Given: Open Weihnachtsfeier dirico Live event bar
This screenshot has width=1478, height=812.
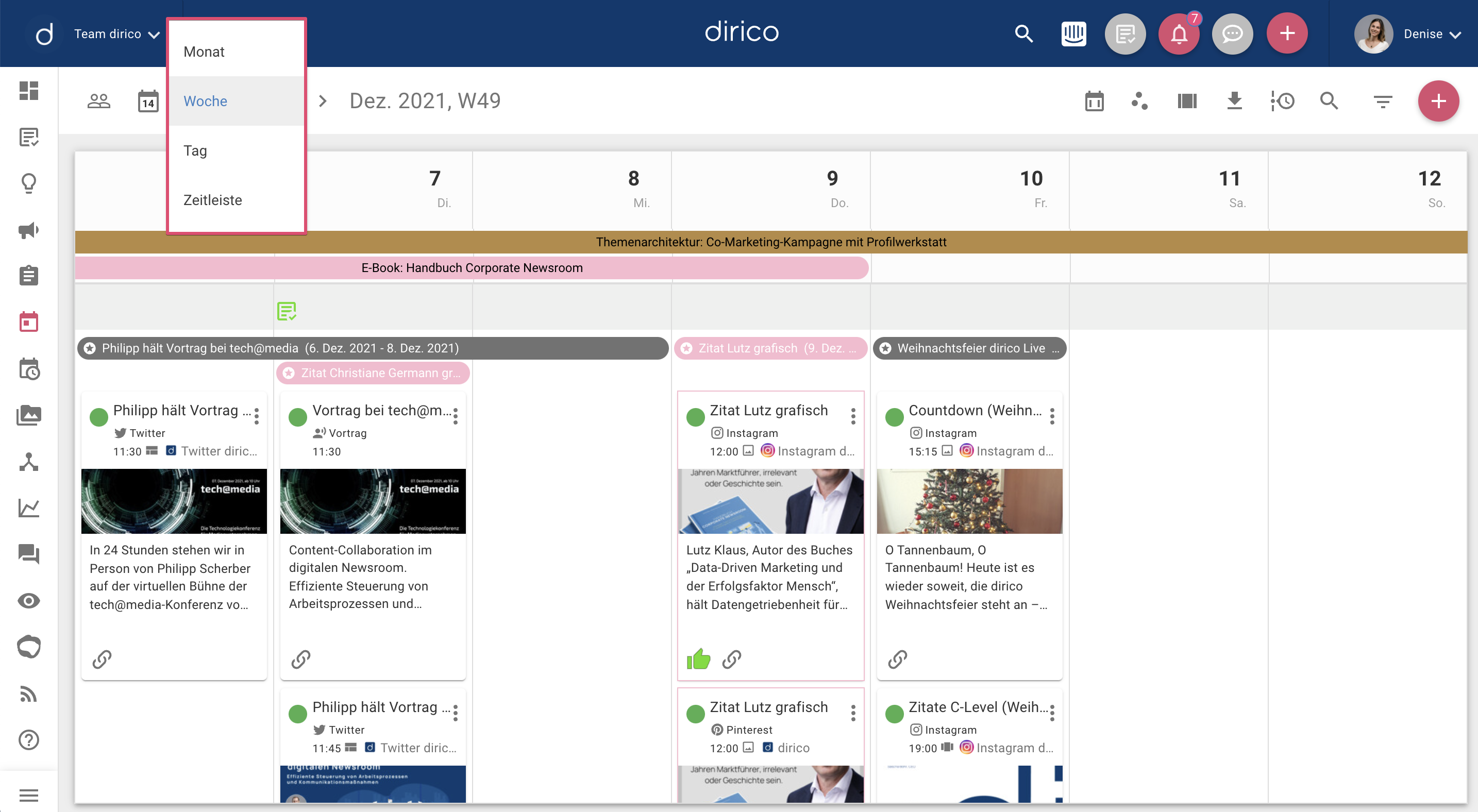Looking at the screenshot, I should tap(970, 348).
